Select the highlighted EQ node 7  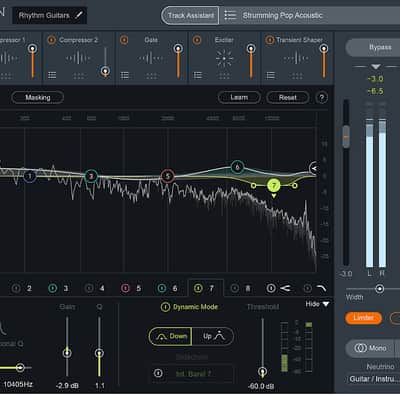pyautogui.click(x=274, y=185)
